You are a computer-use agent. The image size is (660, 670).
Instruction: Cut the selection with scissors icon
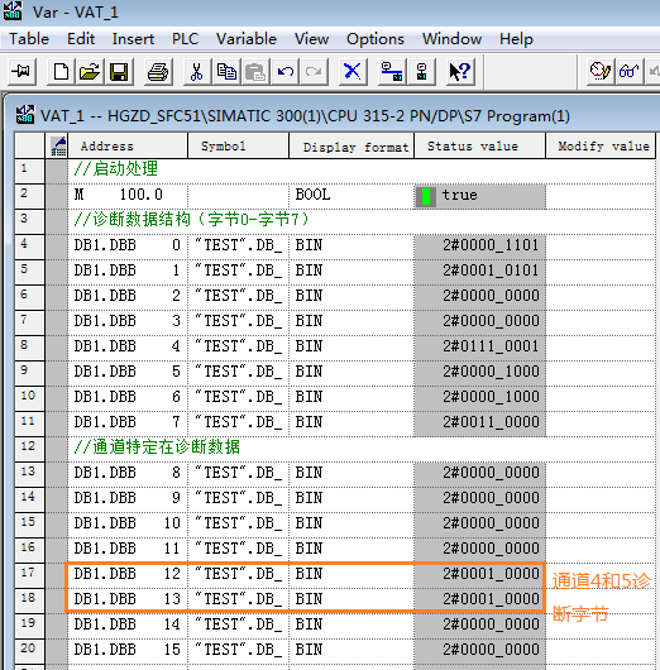click(197, 71)
